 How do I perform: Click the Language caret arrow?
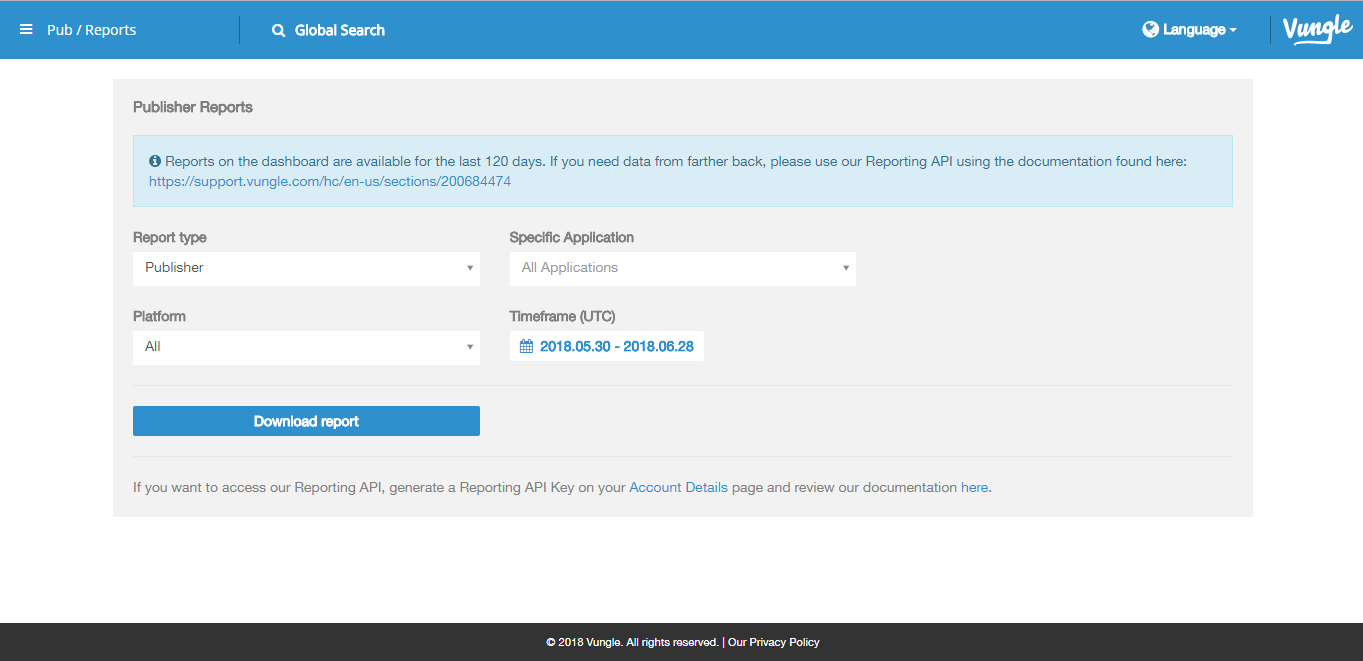[x=1233, y=31]
